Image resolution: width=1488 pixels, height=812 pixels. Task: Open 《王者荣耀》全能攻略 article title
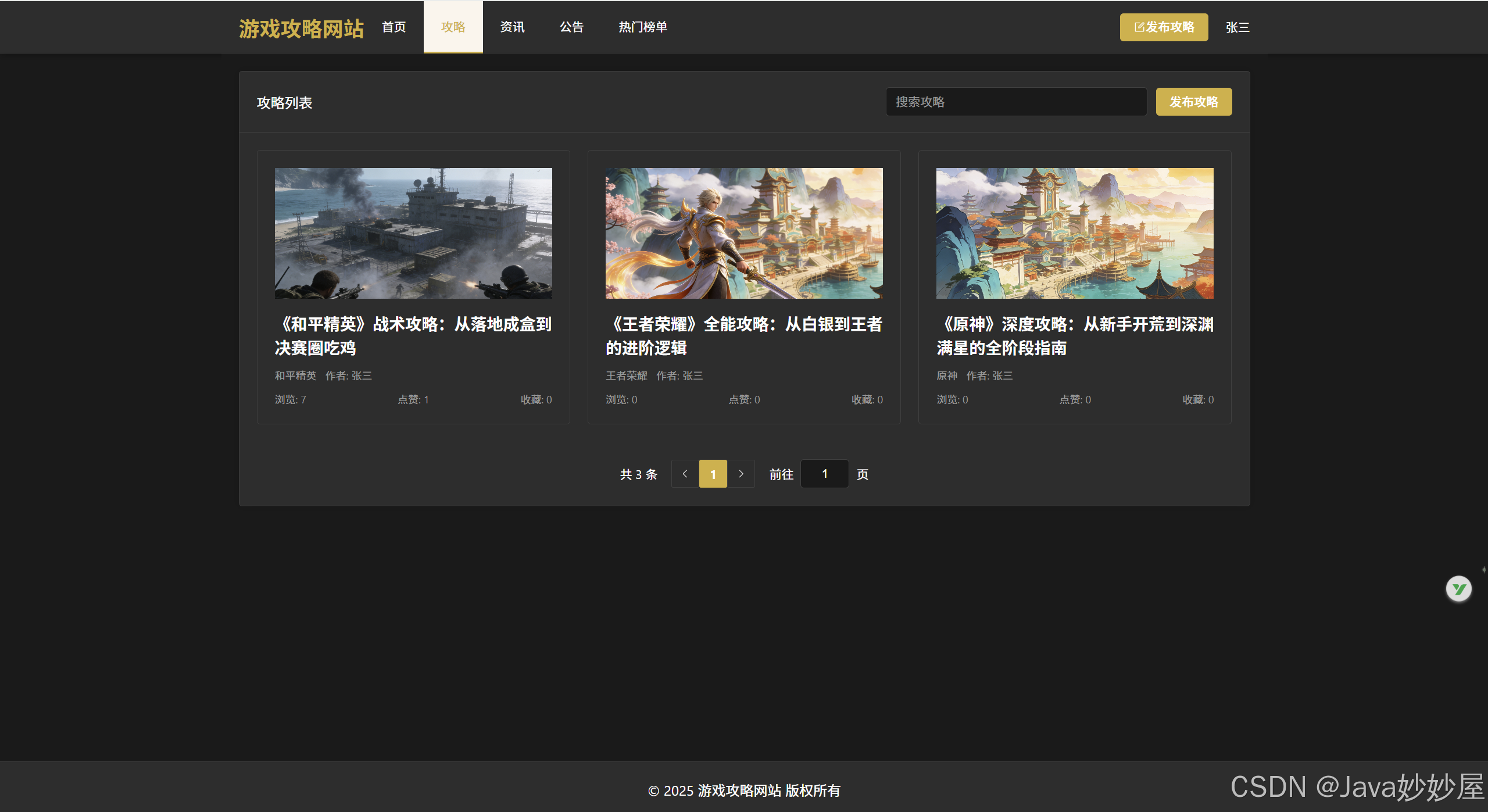tap(744, 336)
